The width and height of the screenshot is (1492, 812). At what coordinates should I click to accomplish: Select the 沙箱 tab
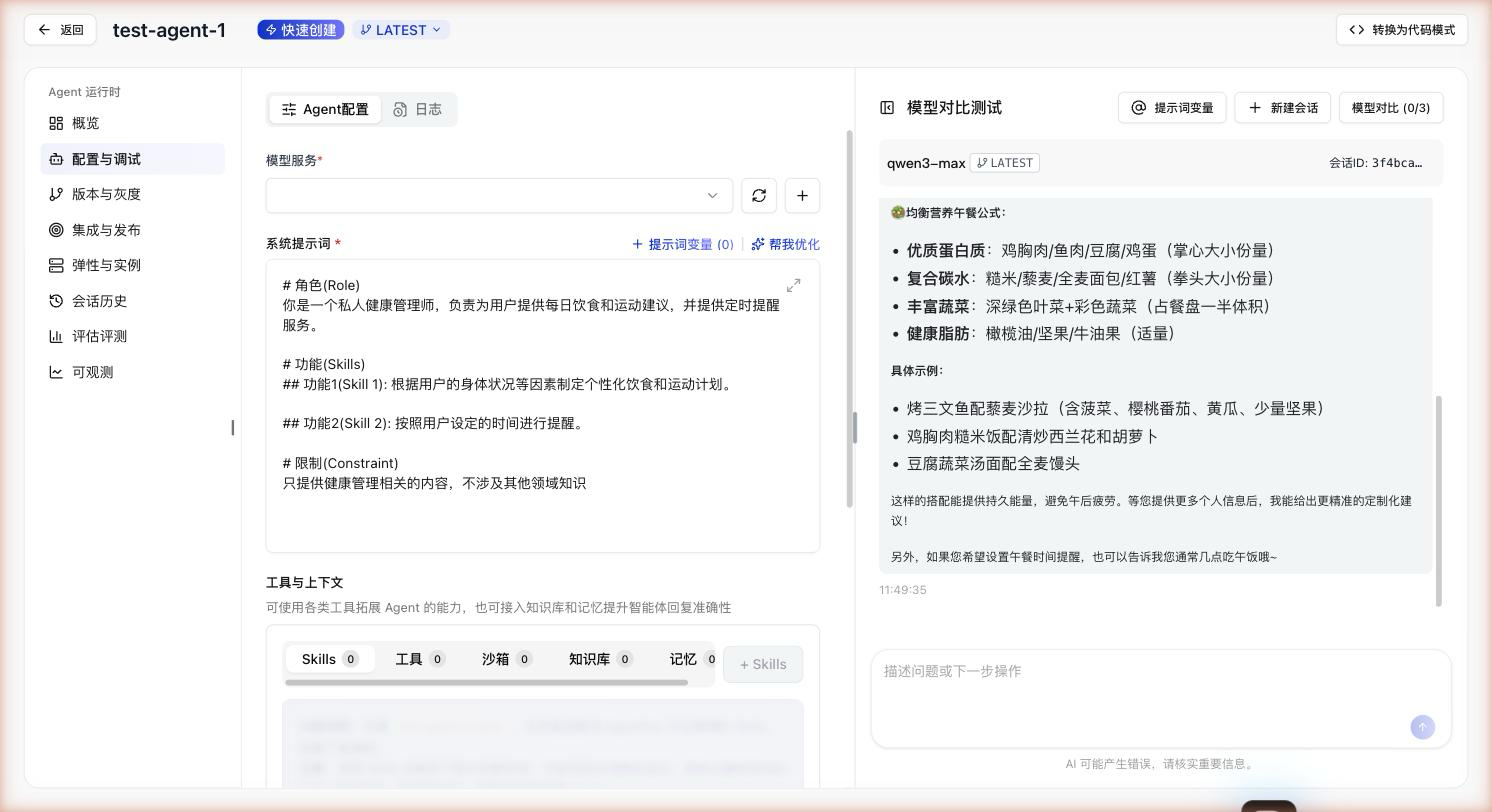(x=507, y=659)
